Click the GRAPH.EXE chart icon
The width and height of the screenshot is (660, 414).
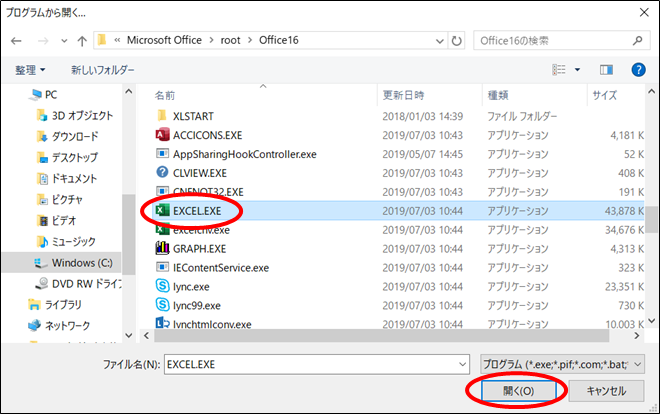click(x=162, y=248)
